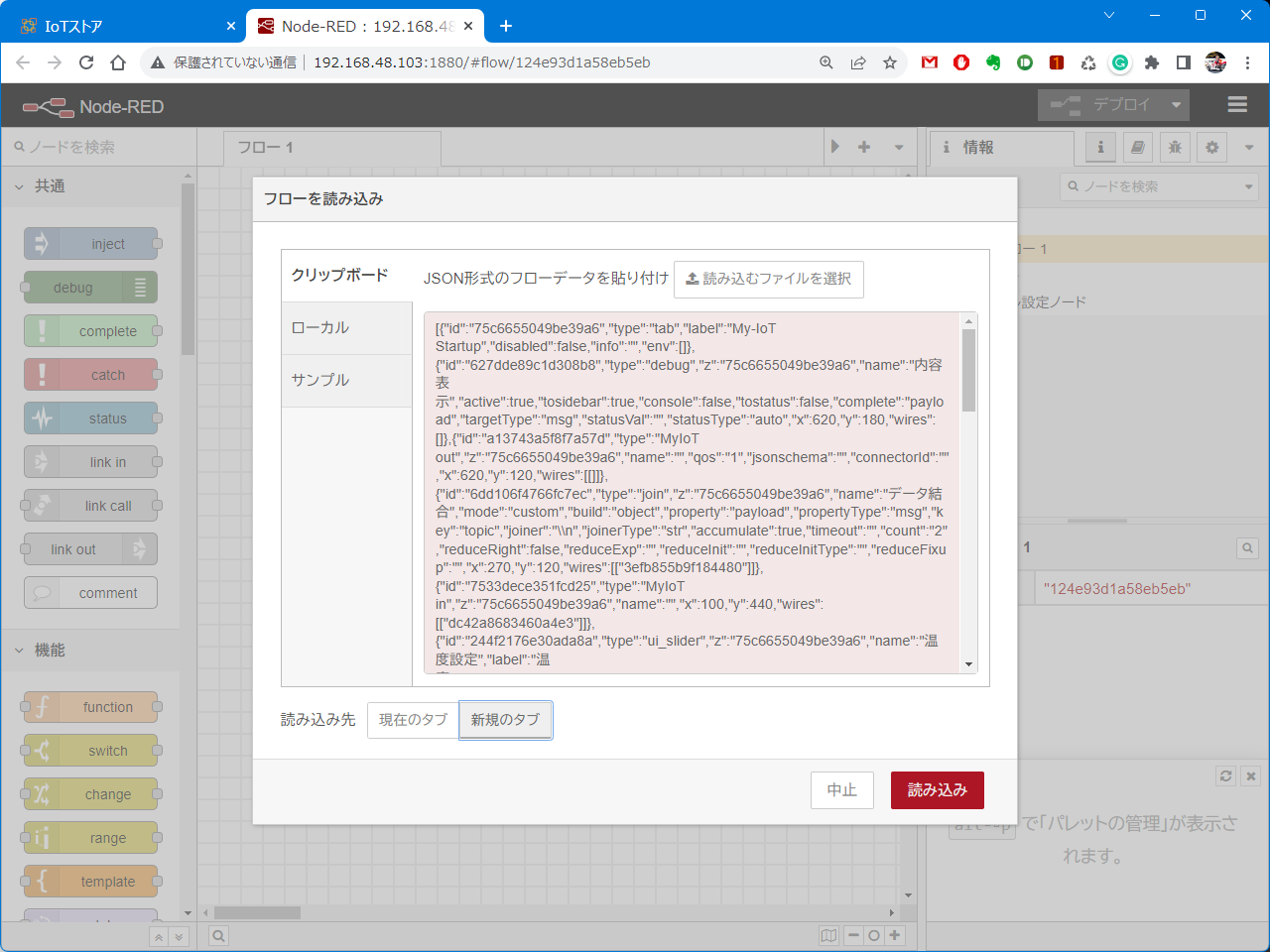The width and height of the screenshot is (1270, 952).
Task: Select the complete node in palette
Action: tap(90, 331)
